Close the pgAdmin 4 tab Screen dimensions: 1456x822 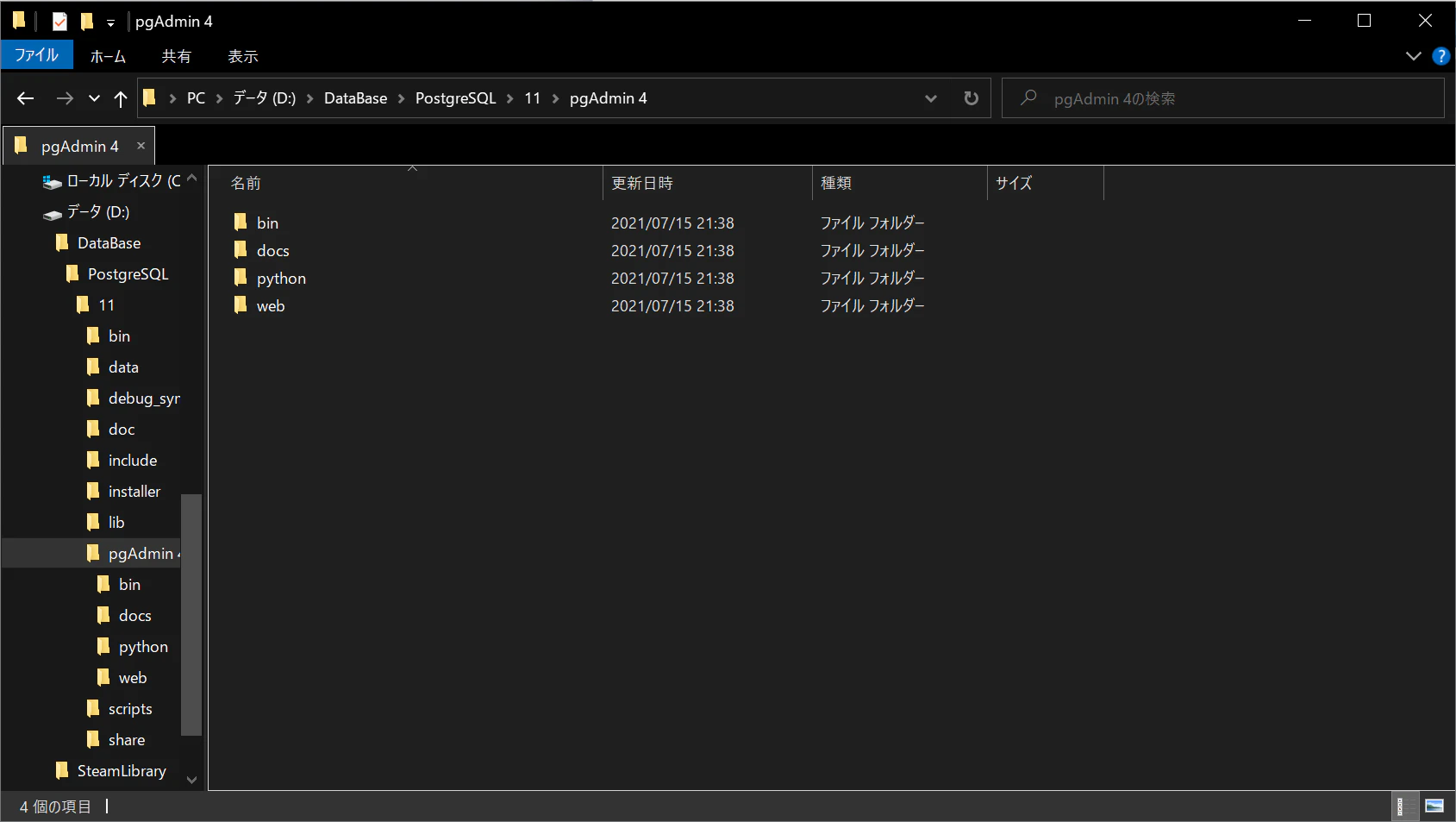click(x=141, y=146)
